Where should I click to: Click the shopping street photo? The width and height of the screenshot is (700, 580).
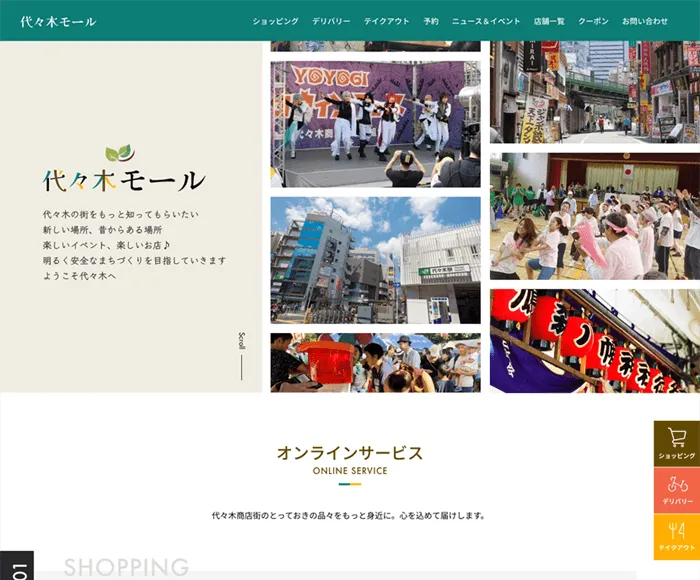tap(595, 92)
